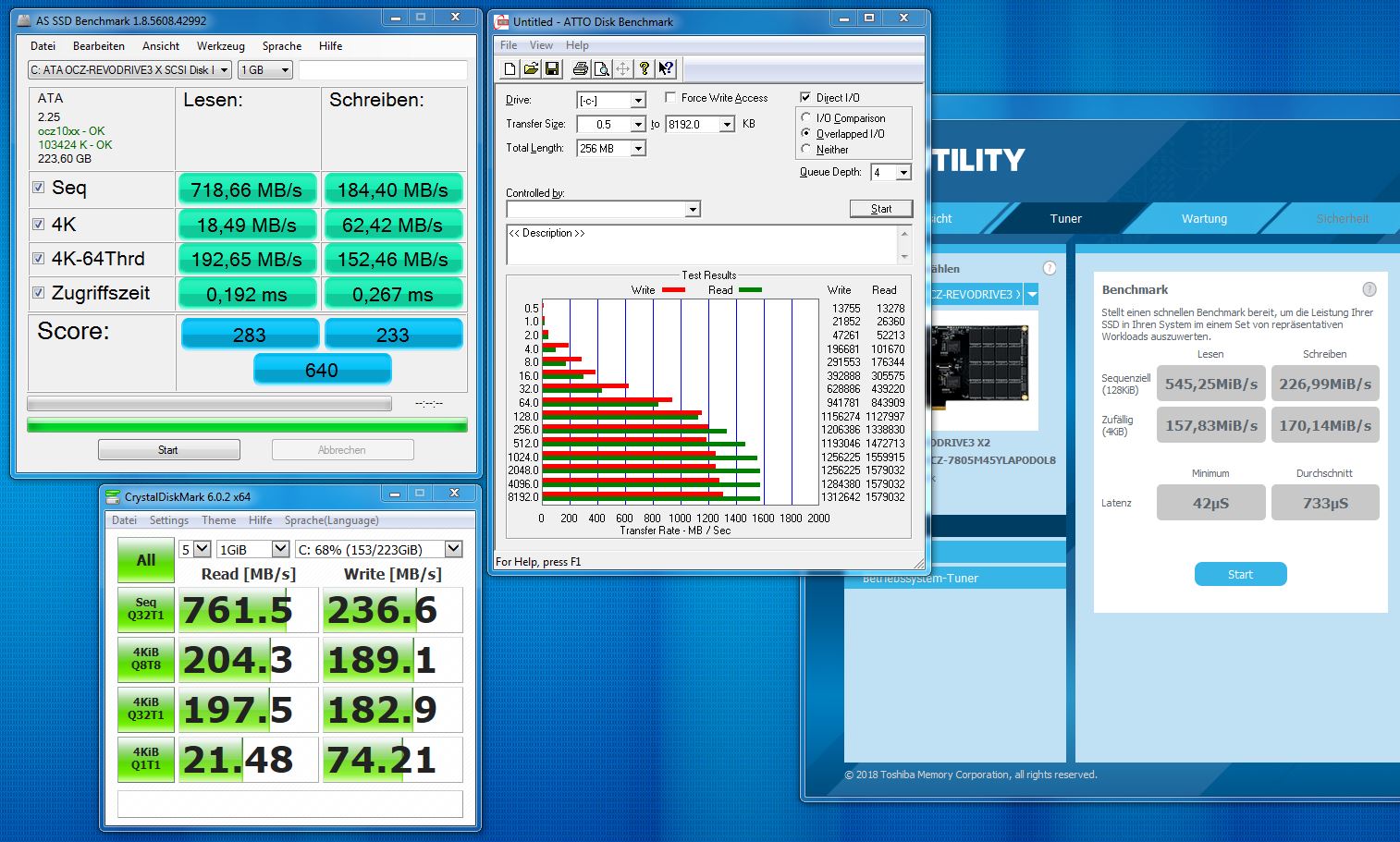The width and height of the screenshot is (1400, 842).
Task: Run the Seq Q32T1 test in CrystalDiskMark
Action: pyautogui.click(x=146, y=609)
